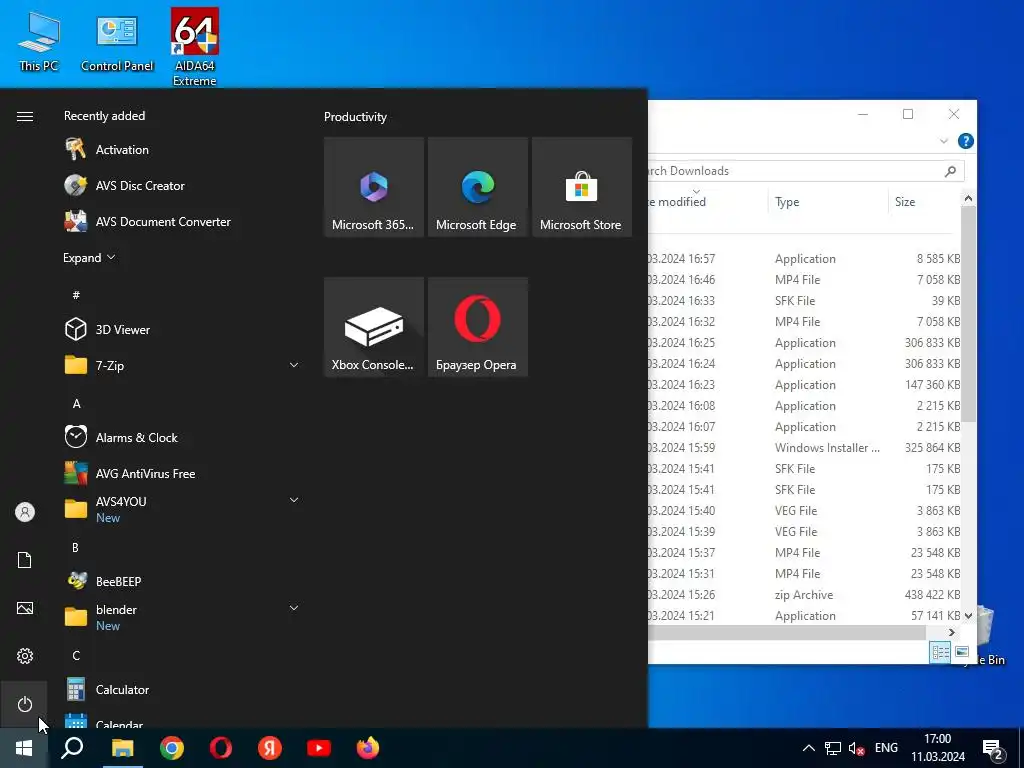
Task: Open Google Chrome from the taskbar
Action: [x=172, y=748]
